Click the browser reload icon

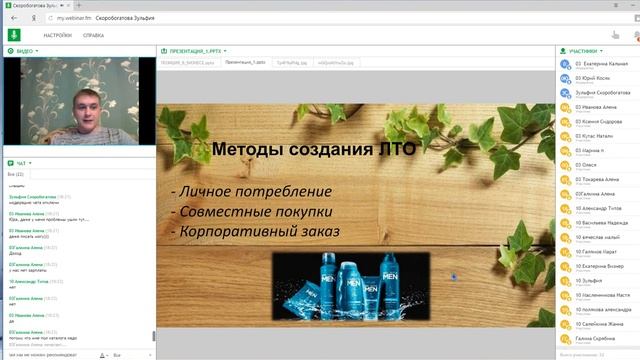pos(51,18)
